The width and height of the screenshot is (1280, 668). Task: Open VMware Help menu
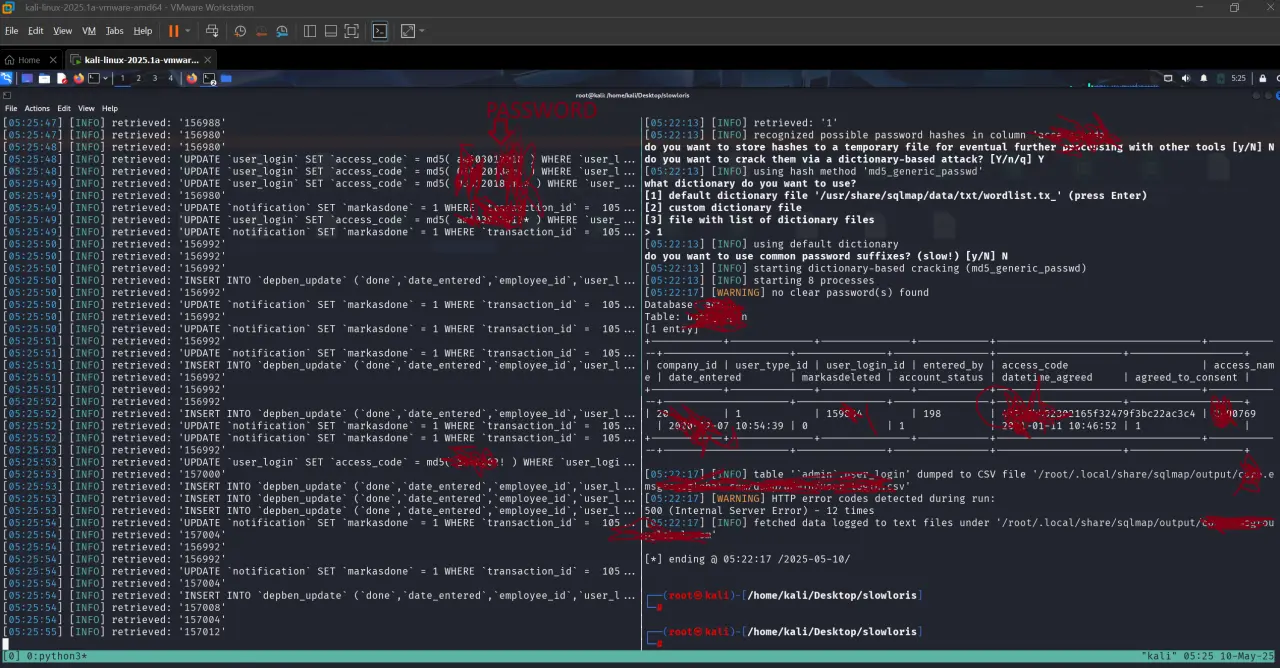(143, 31)
